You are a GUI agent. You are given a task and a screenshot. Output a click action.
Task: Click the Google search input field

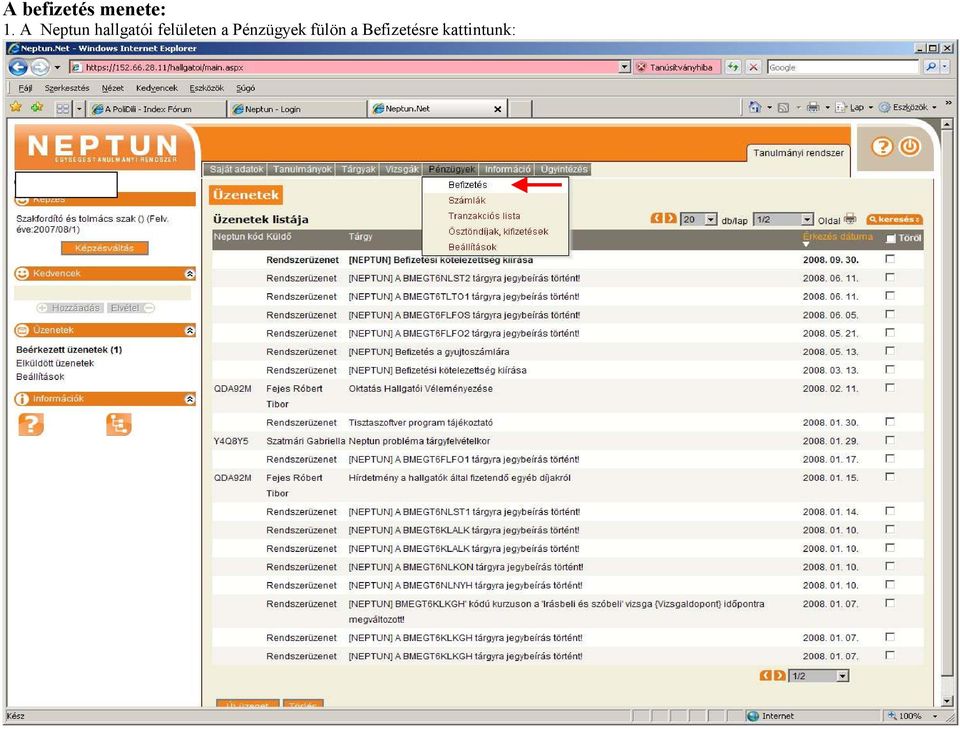[x=843, y=67]
